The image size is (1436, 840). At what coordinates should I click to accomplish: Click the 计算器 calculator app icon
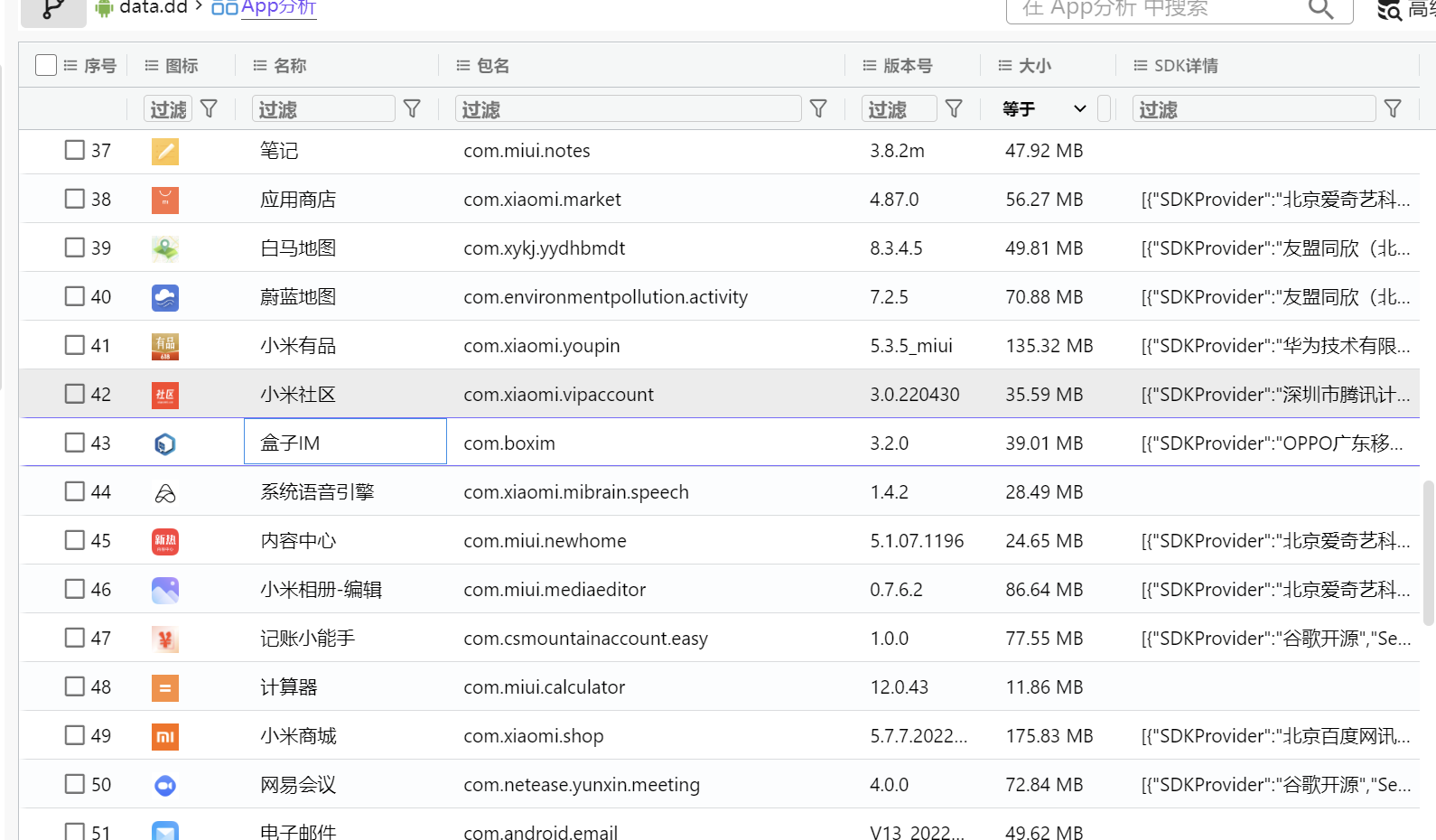coord(165,687)
